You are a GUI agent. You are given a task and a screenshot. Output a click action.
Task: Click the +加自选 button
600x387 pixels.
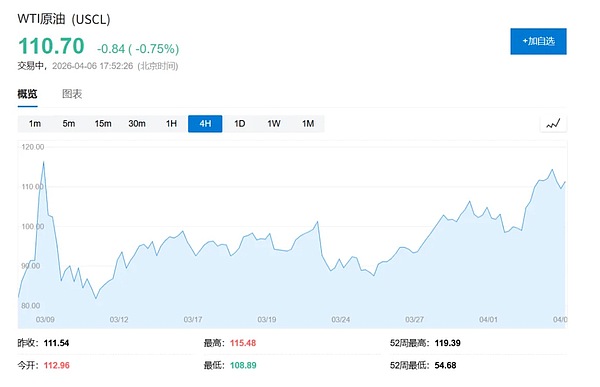tap(538, 41)
